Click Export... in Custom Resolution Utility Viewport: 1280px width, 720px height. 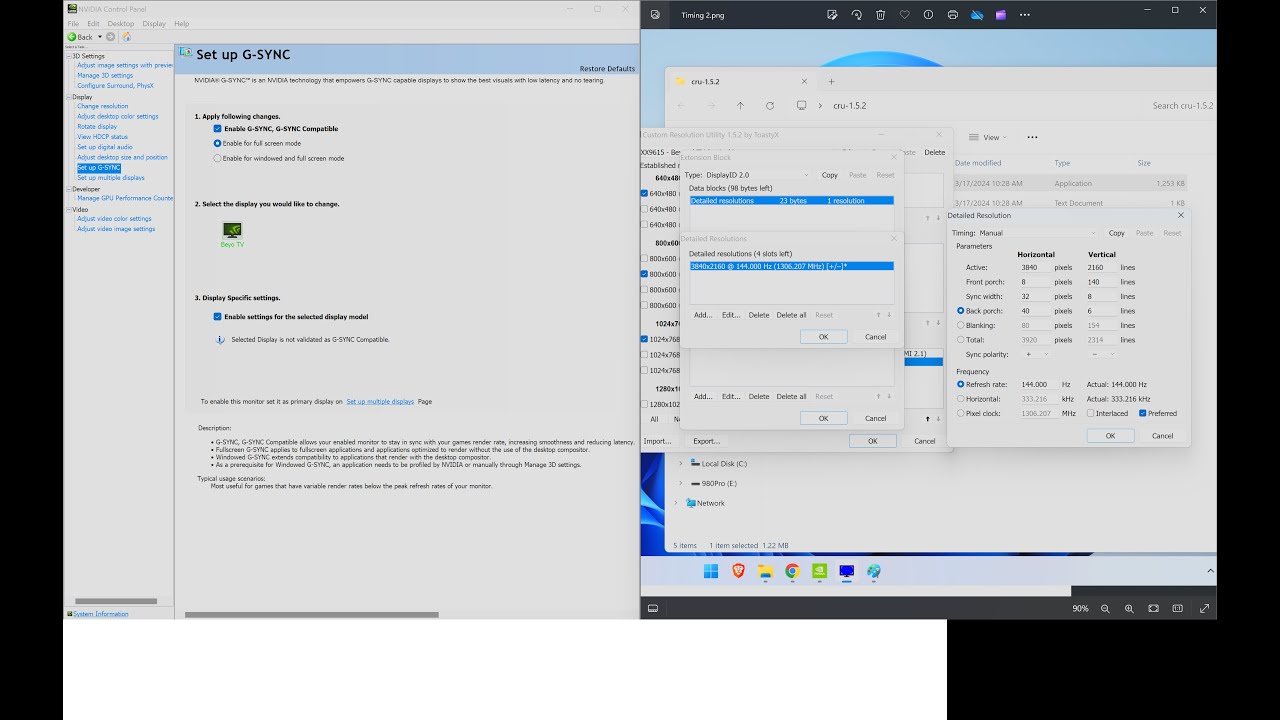tap(706, 441)
